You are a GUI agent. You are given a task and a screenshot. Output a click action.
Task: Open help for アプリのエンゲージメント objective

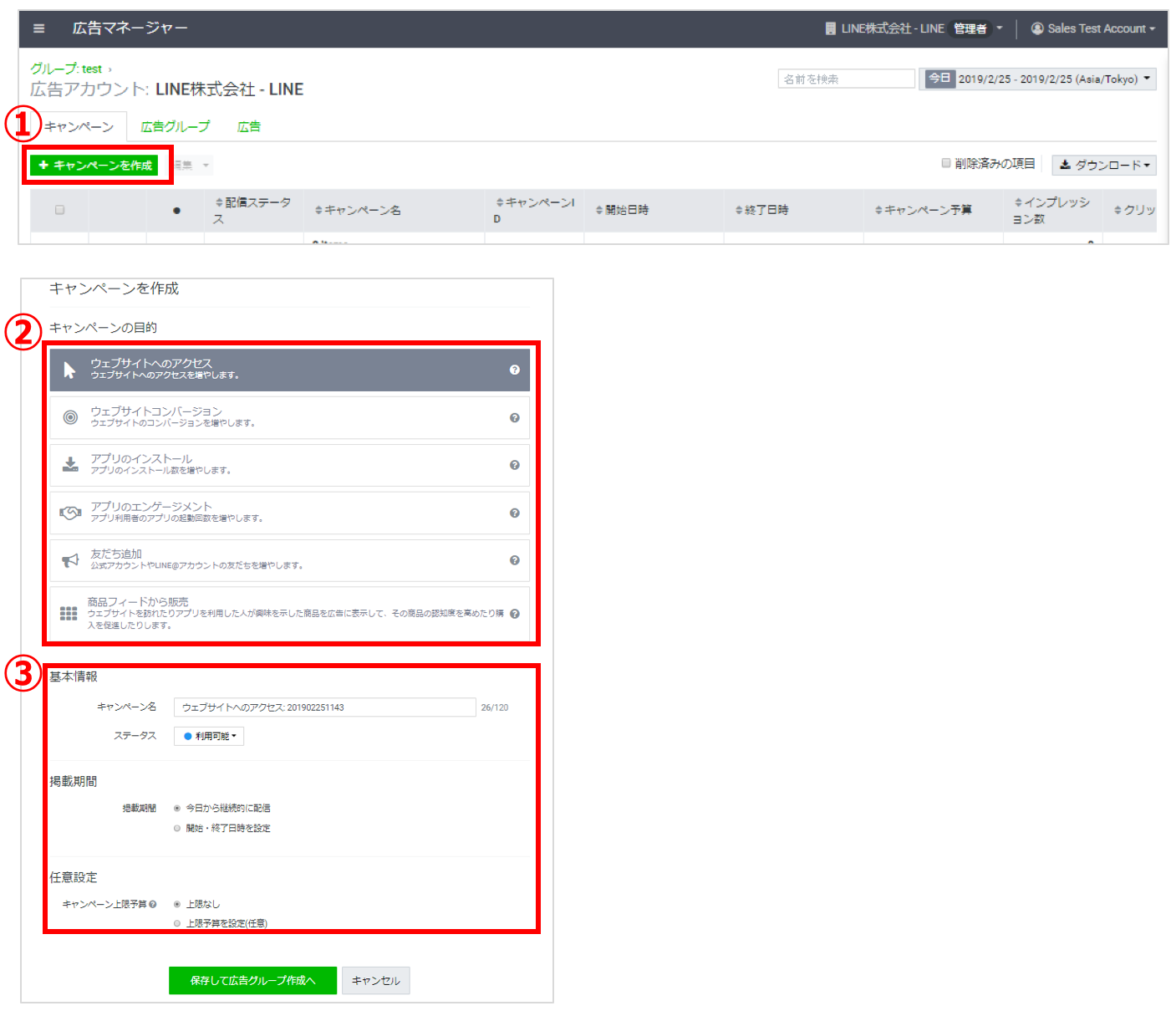[515, 513]
